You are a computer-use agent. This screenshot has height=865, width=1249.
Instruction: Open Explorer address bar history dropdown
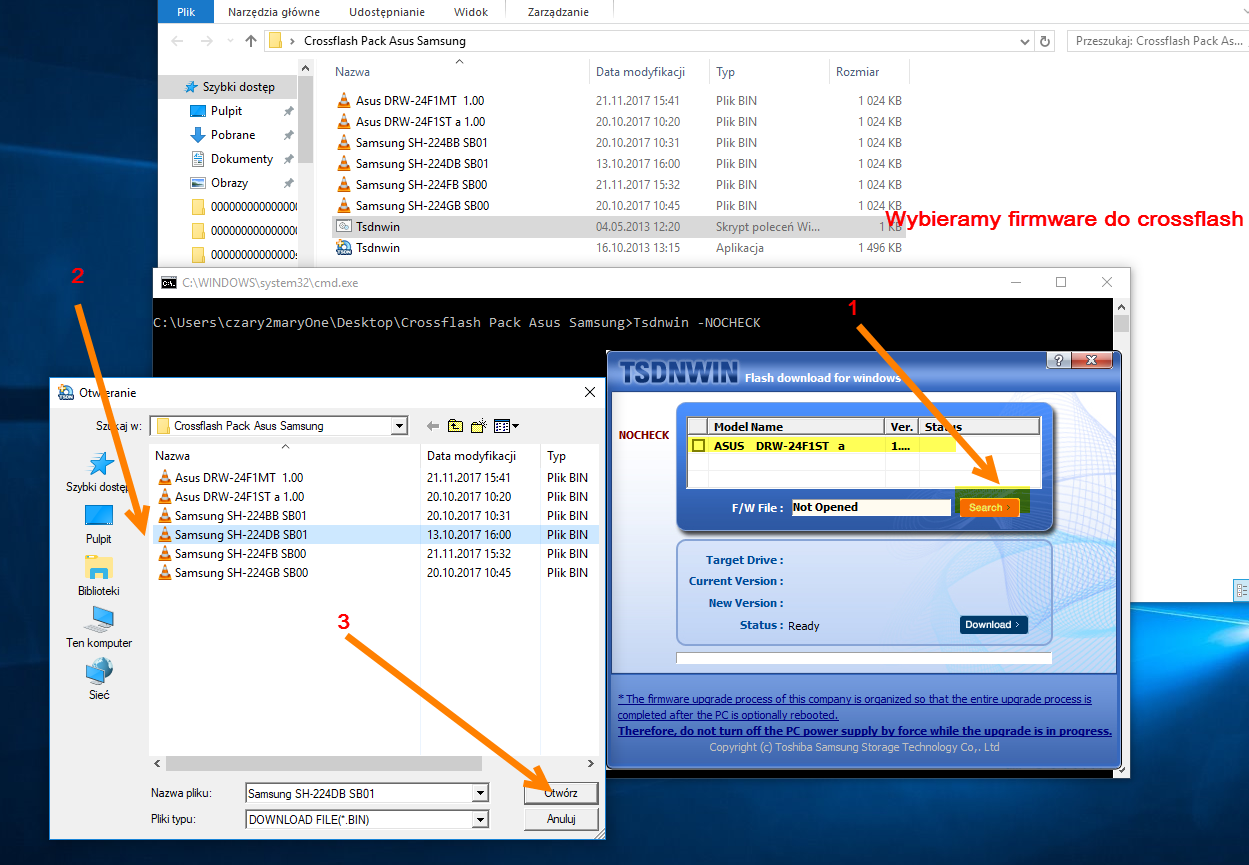click(x=1024, y=41)
